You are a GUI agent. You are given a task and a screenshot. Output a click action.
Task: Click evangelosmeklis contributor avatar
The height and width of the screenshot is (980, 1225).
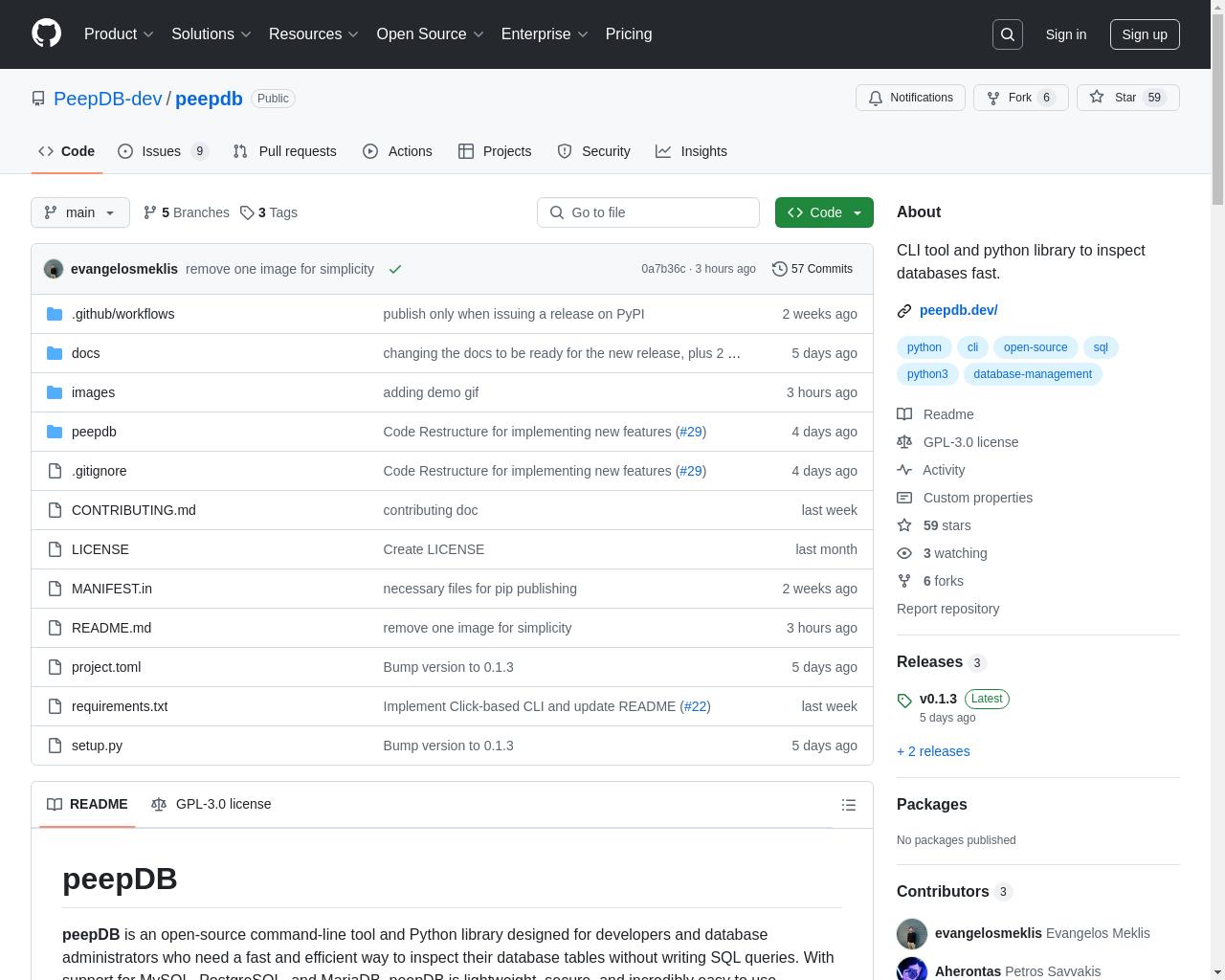pos(912,933)
